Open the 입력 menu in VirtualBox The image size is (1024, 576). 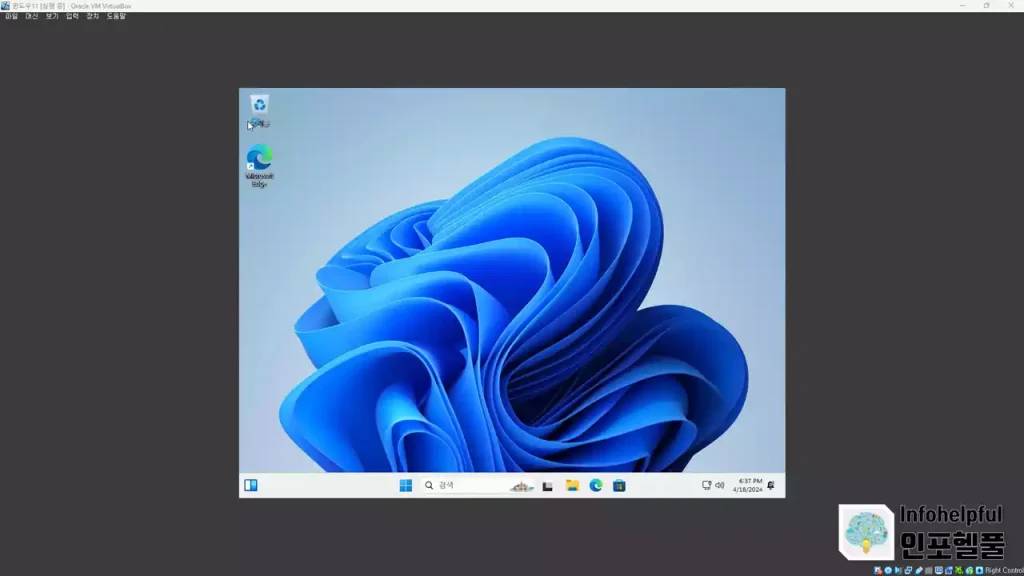[72, 16]
